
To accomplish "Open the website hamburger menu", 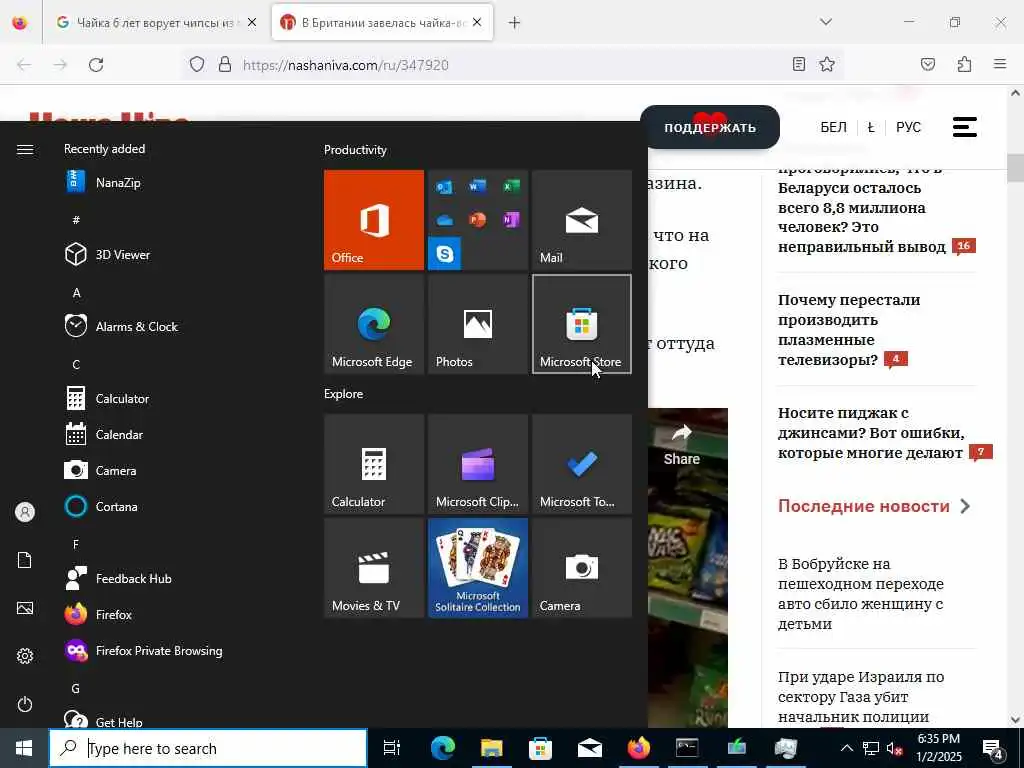I will point(965,127).
